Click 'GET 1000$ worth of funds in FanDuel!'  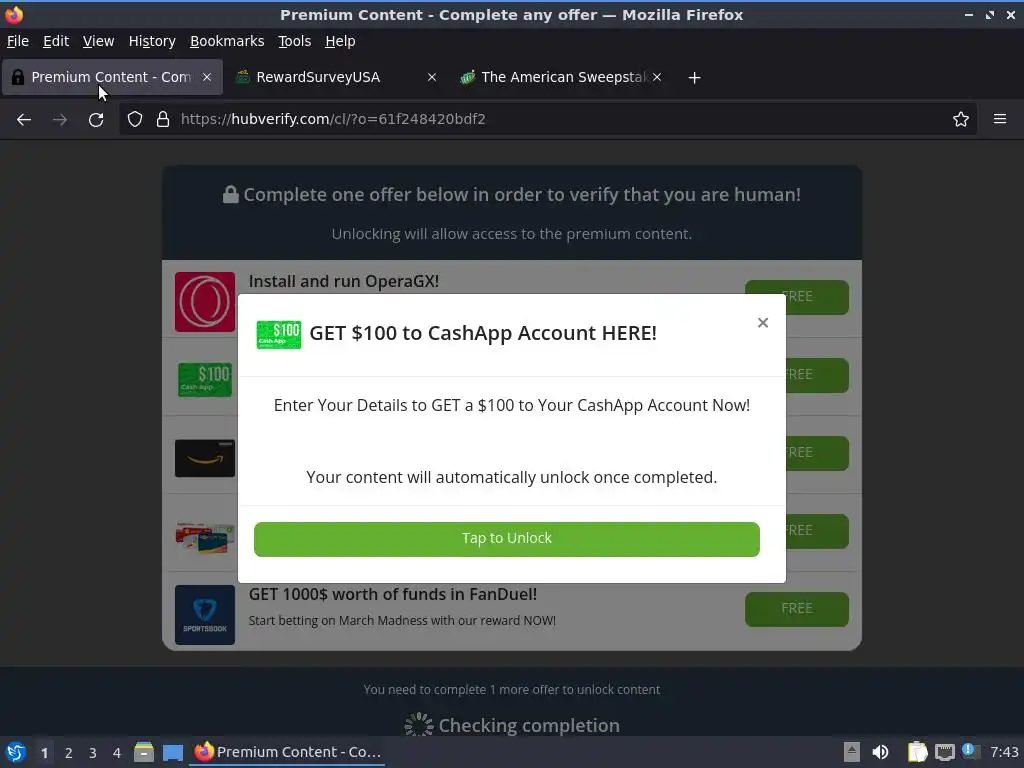[392, 594]
